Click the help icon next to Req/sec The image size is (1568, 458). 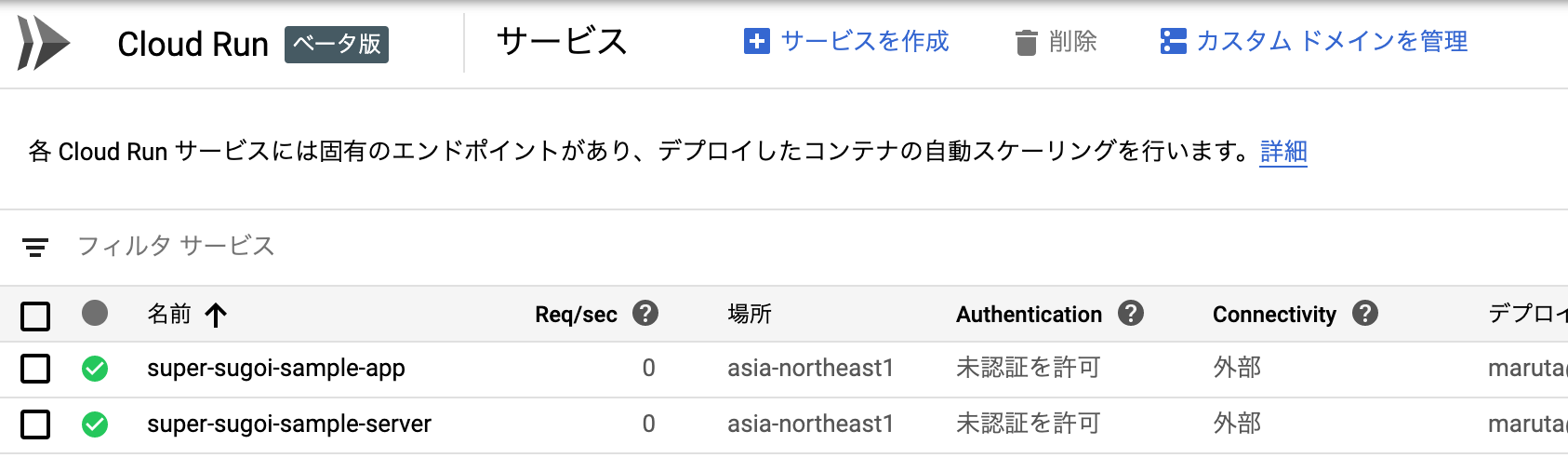645,313
